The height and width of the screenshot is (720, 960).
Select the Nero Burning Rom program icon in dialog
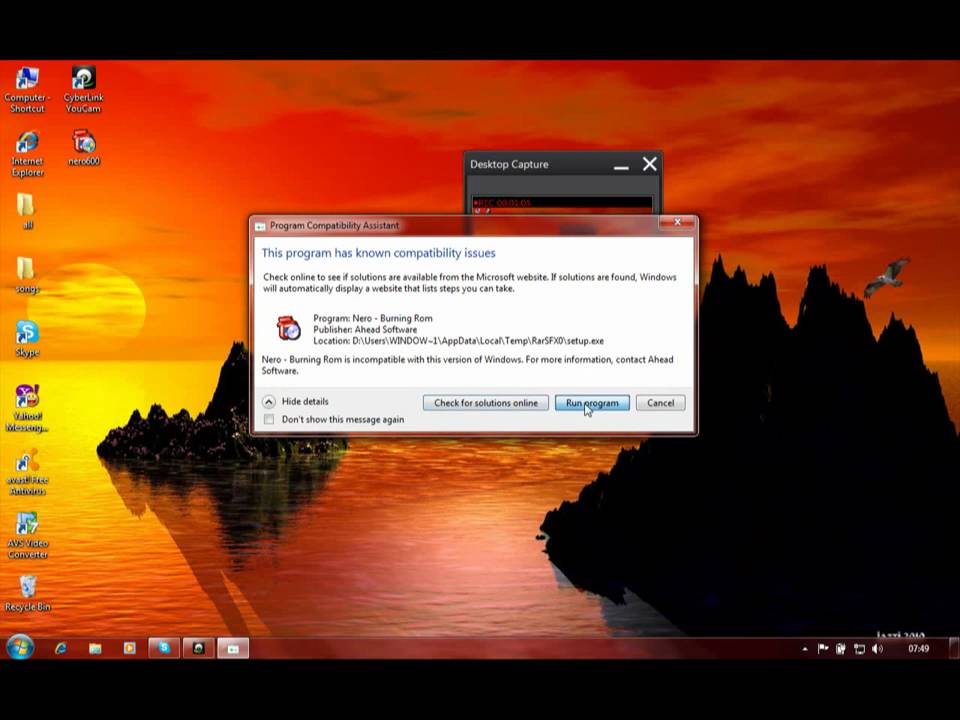tap(287, 328)
